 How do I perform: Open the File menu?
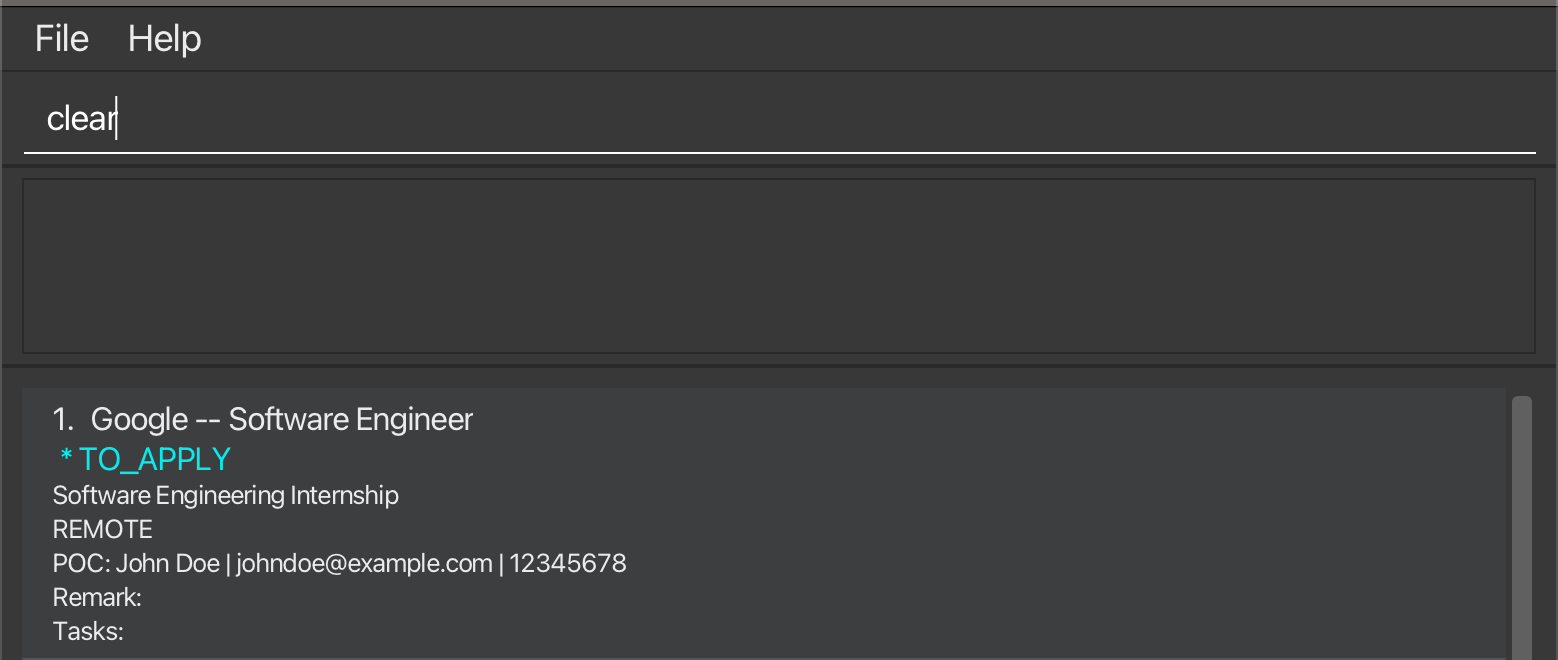point(62,39)
